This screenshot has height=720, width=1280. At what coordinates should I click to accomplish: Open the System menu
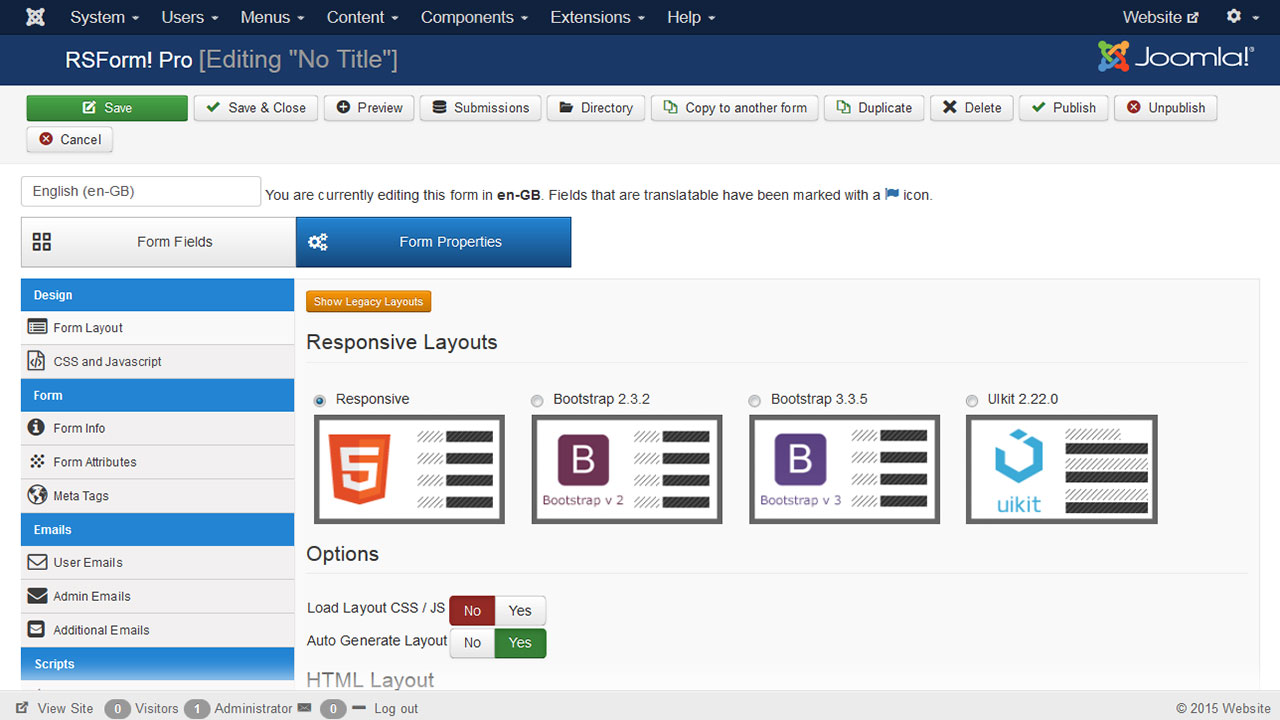[x=104, y=17]
